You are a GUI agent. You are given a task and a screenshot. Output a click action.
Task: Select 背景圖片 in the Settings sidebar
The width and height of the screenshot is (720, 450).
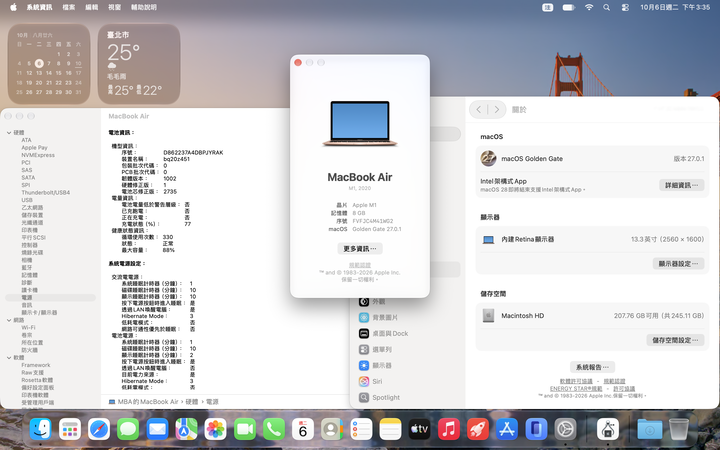tap(385, 317)
